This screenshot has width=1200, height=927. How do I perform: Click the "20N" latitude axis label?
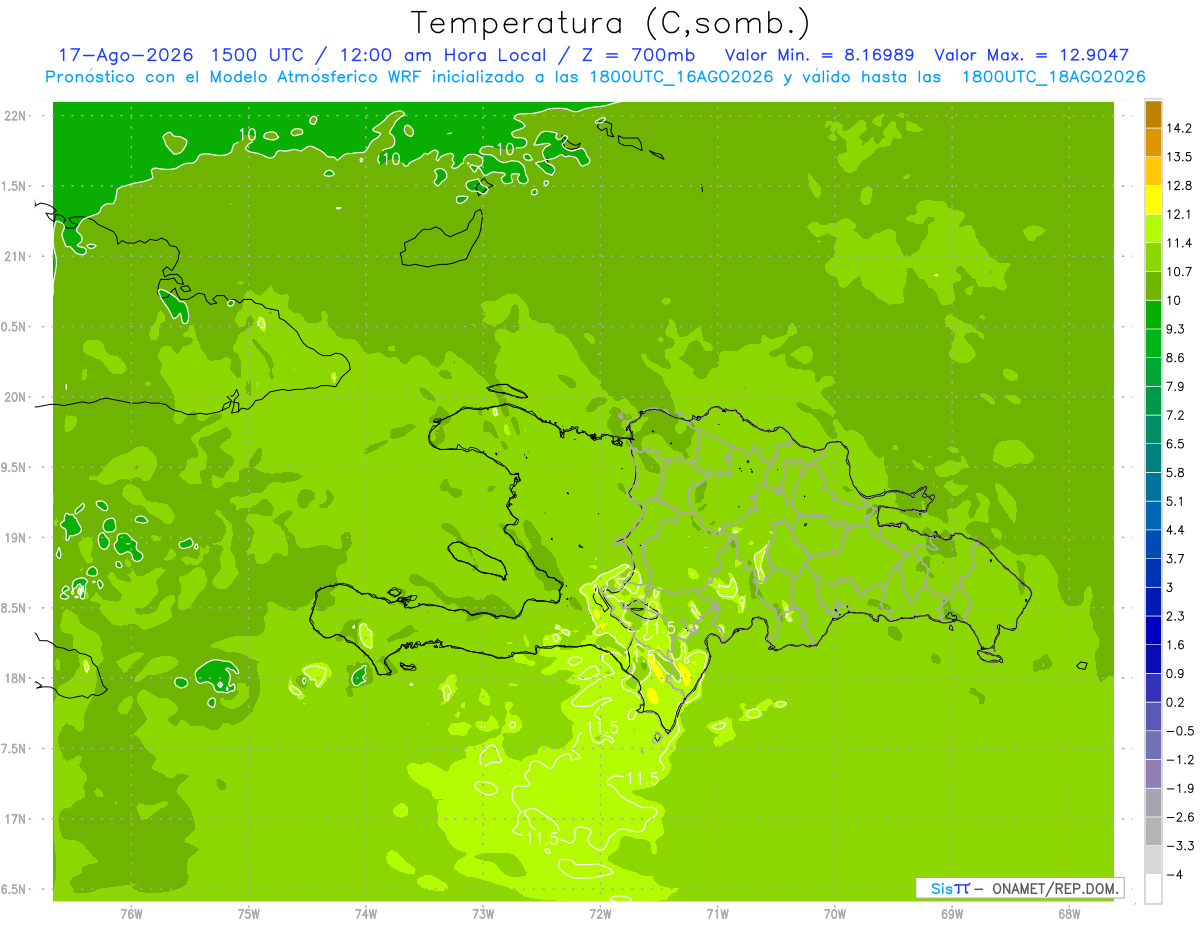[x=15, y=397]
